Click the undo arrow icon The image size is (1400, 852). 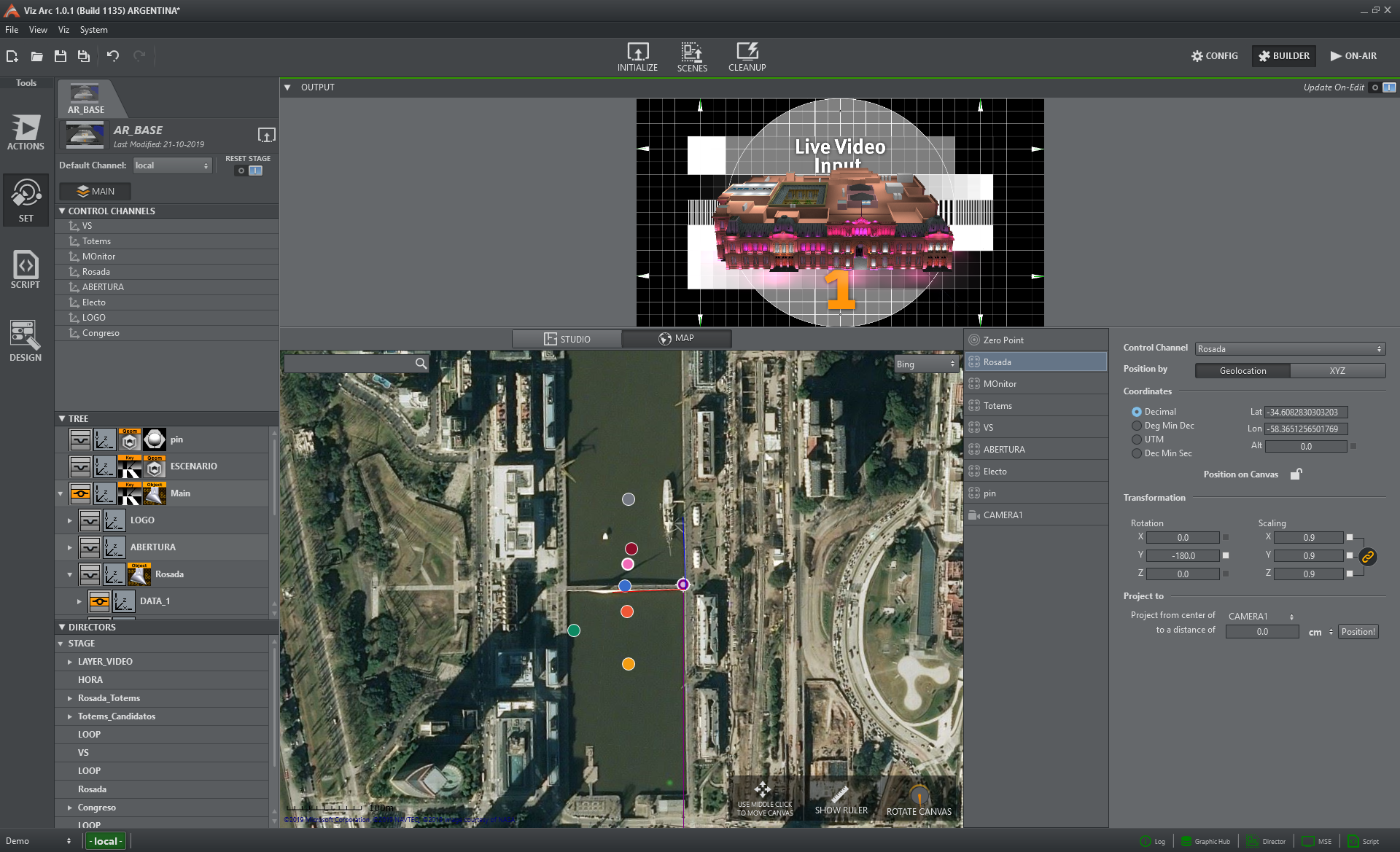click(112, 56)
